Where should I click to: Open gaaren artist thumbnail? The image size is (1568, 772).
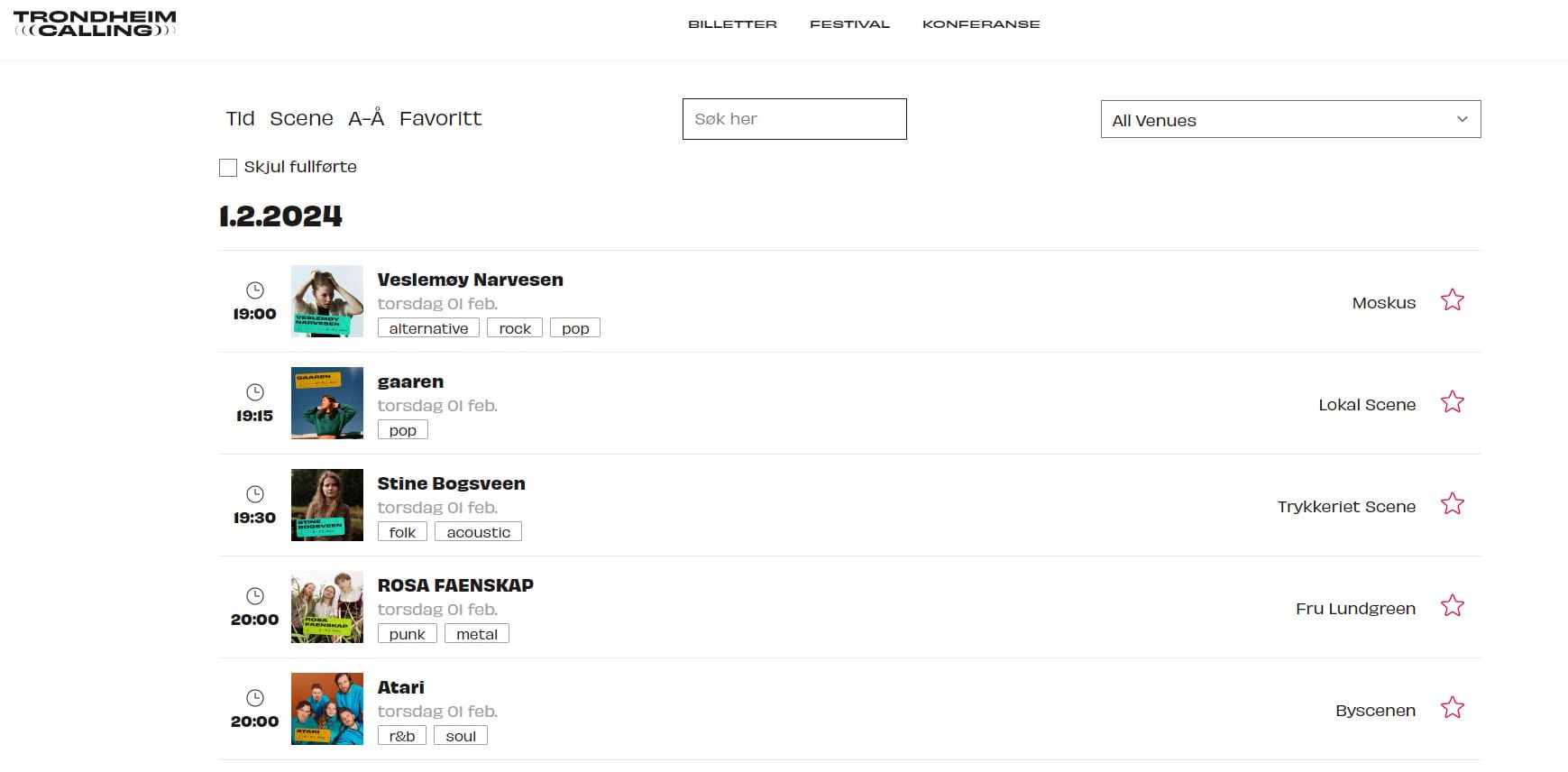coord(327,403)
